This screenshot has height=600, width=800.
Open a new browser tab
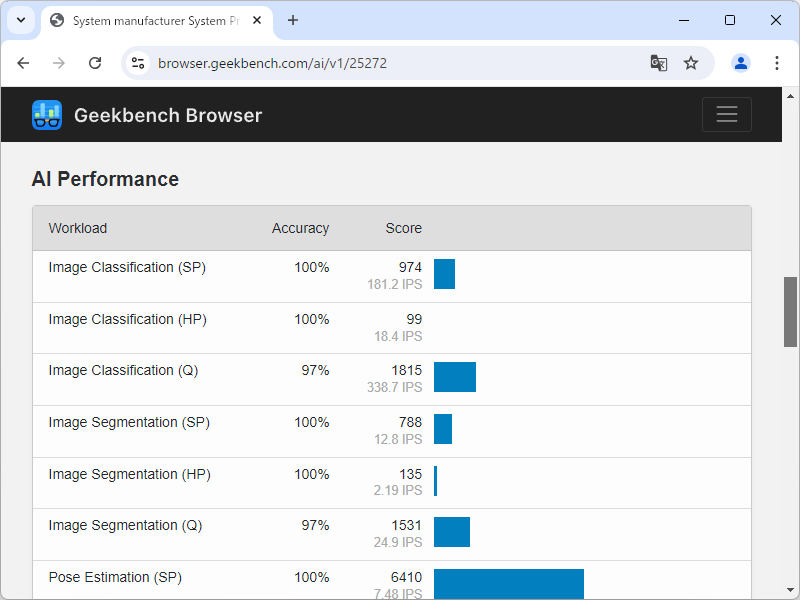coord(293,20)
